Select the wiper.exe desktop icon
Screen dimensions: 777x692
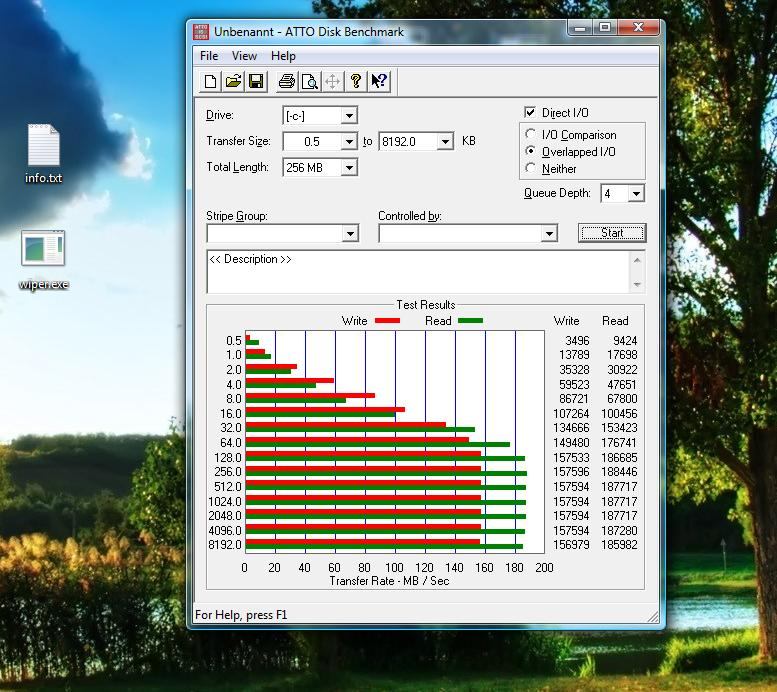point(43,260)
